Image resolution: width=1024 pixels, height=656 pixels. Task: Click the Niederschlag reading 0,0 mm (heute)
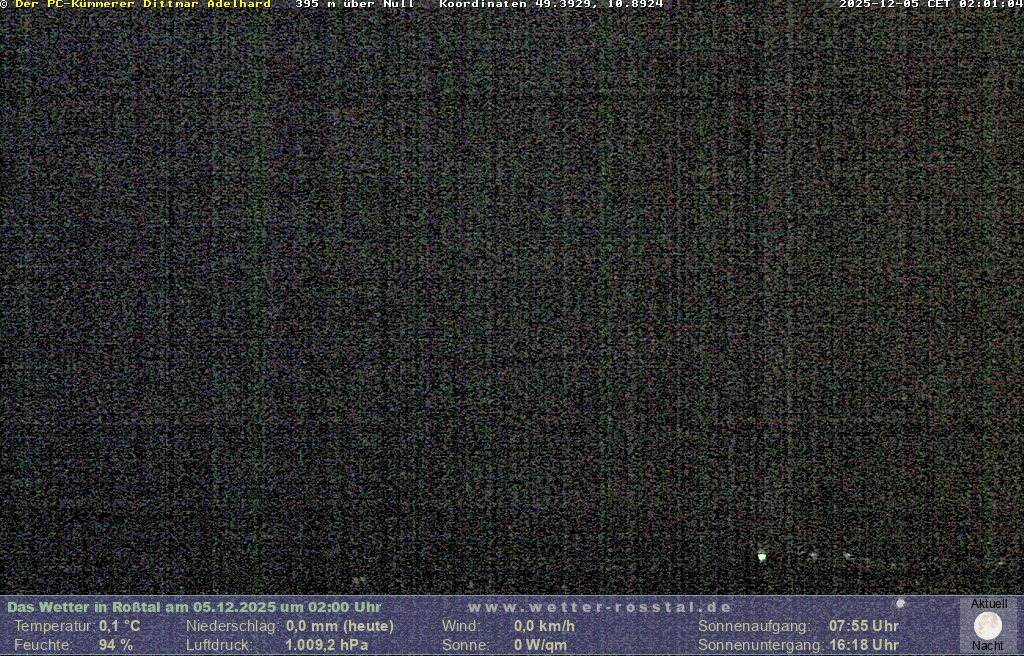tap(339, 626)
